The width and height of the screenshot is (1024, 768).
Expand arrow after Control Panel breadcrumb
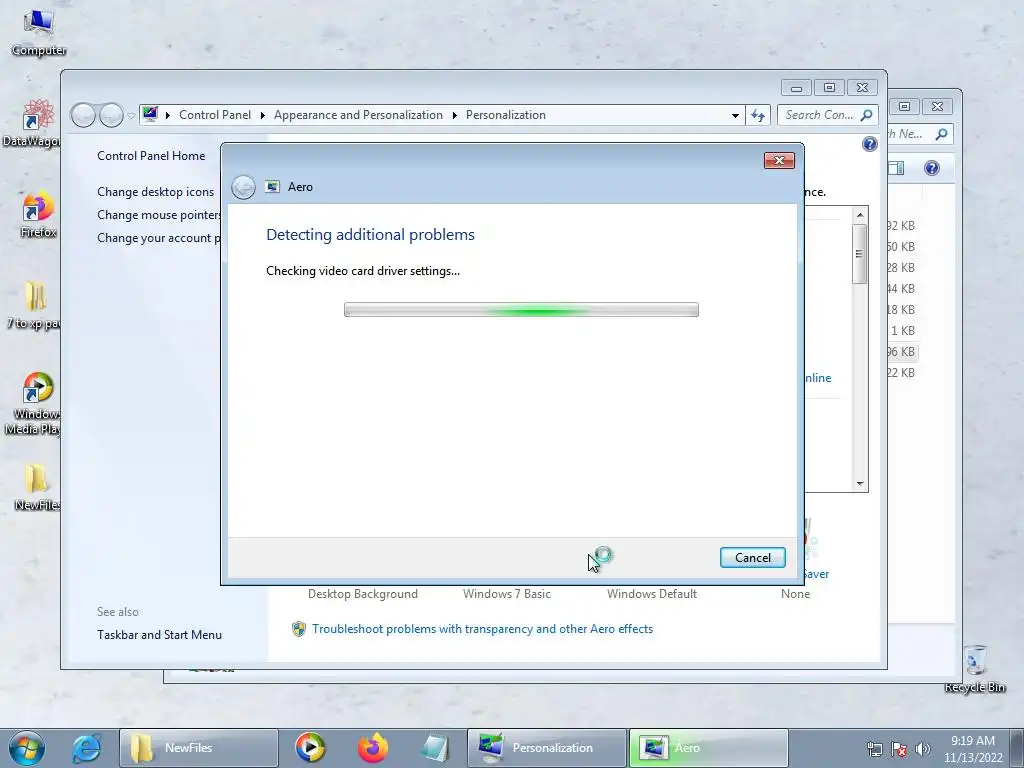263,116
